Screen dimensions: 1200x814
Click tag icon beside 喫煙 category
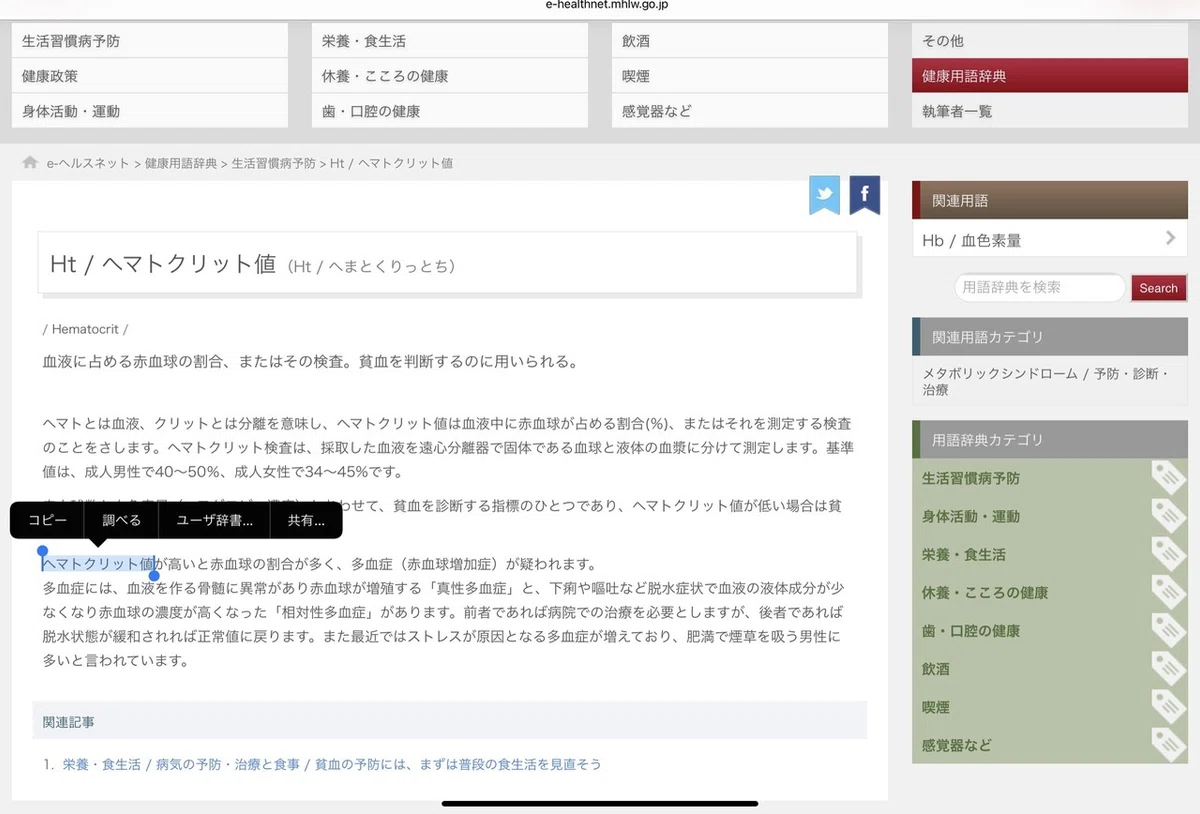pos(1167,706)
